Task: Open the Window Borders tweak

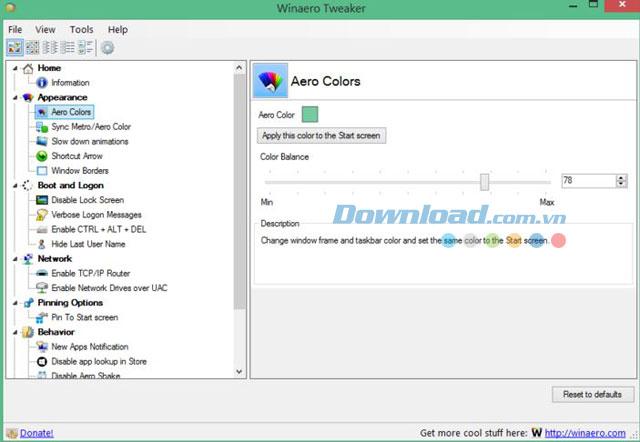Action: [79, 171]
